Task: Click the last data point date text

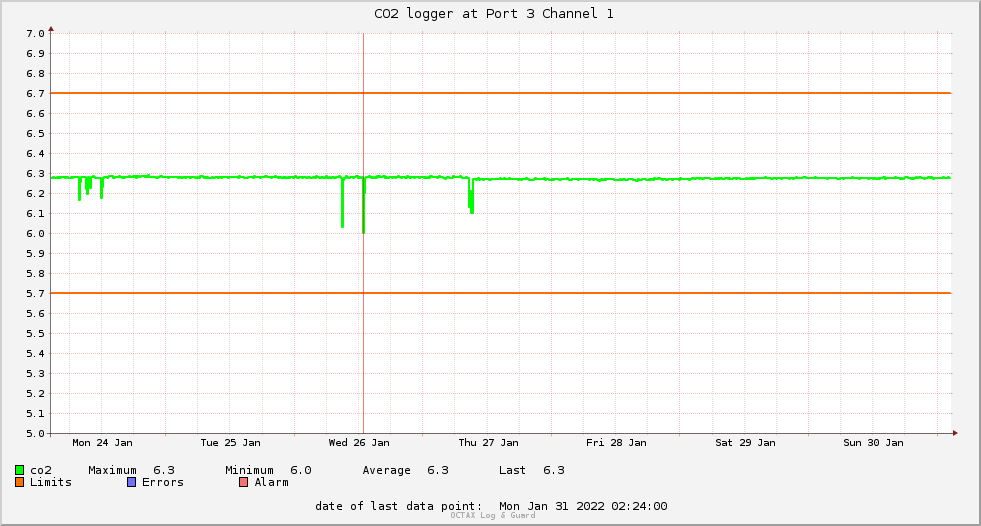Action: 491,506
